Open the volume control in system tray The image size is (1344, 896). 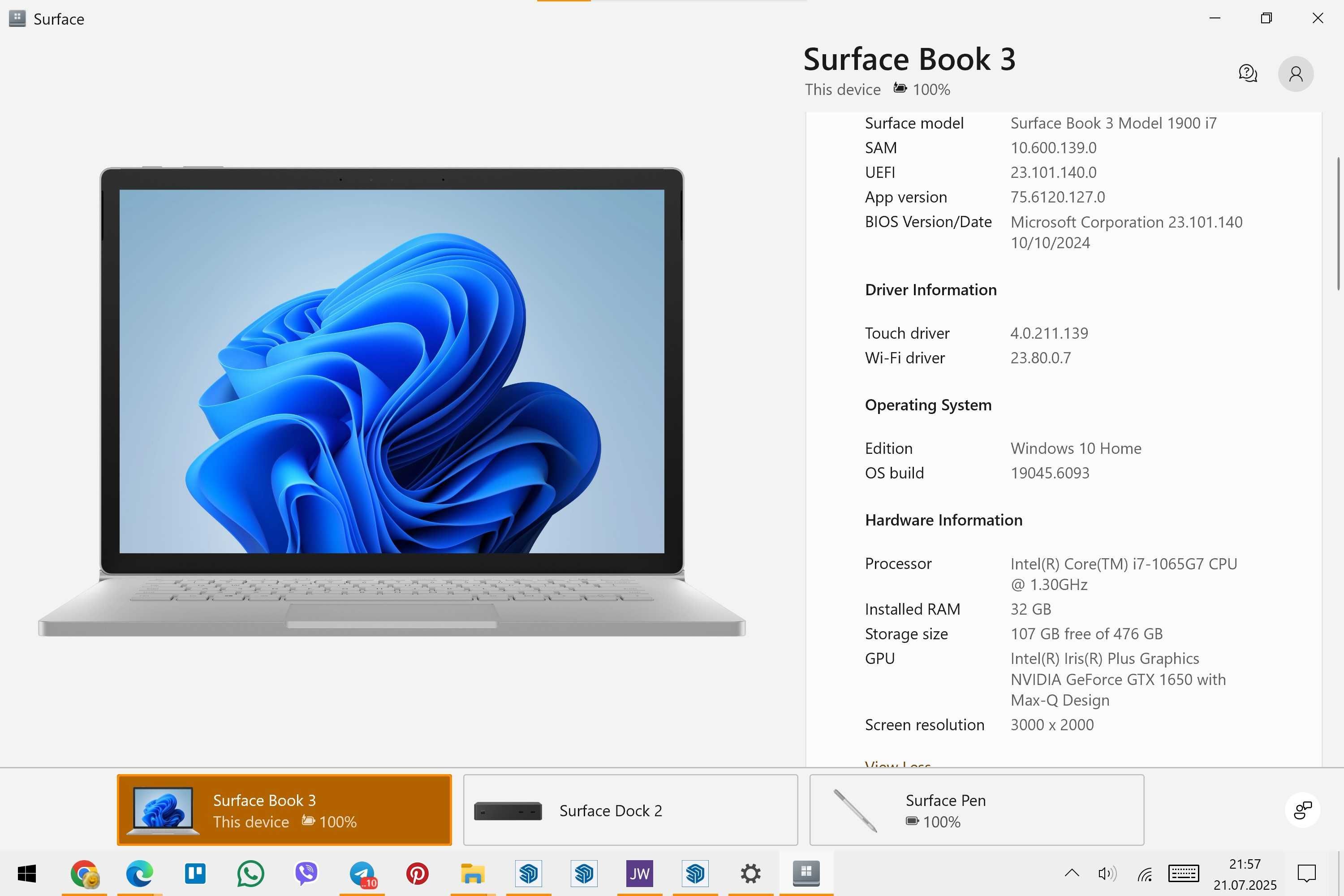click(x=1107, y=873)
